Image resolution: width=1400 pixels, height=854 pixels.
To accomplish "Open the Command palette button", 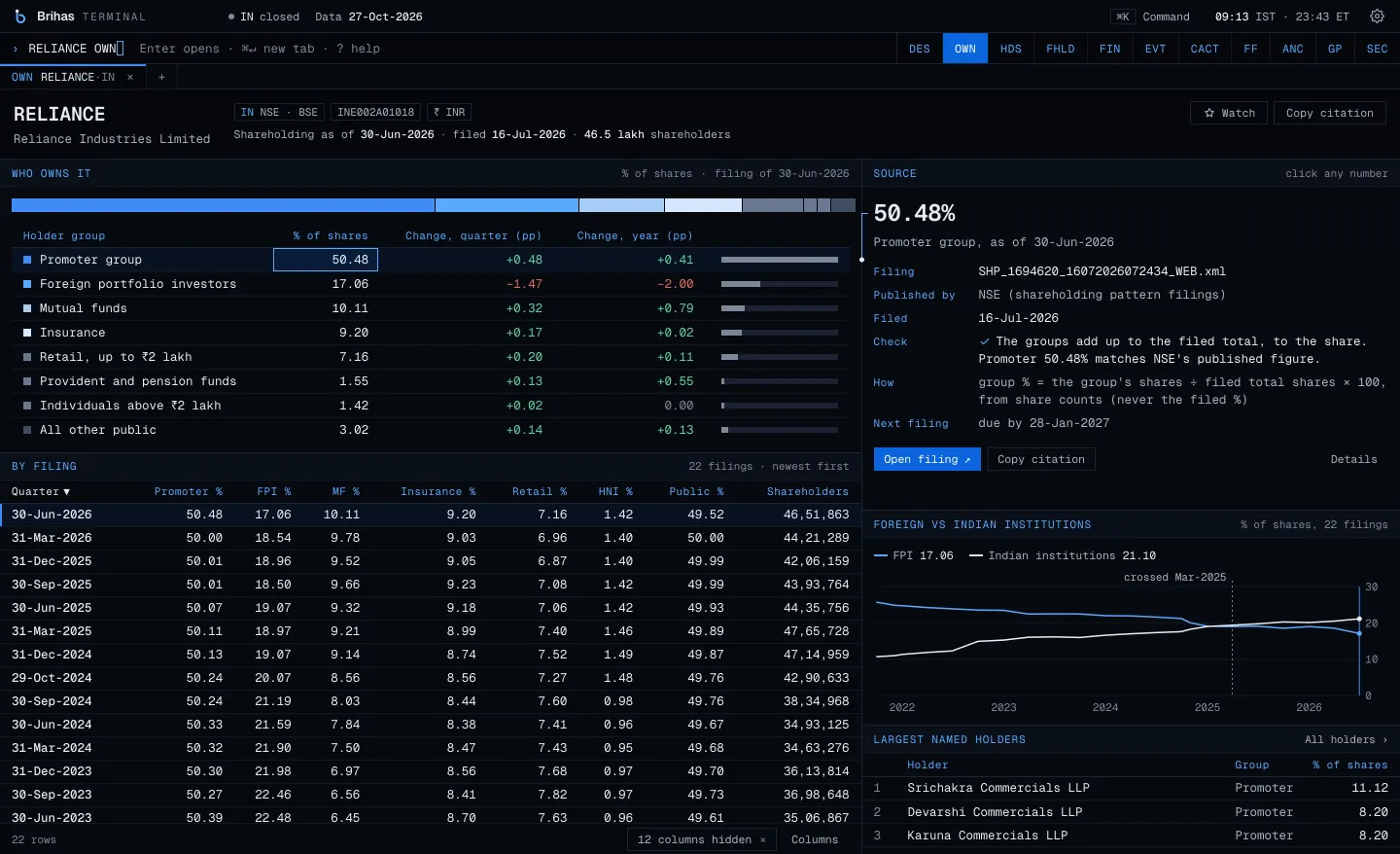I will 1152,17.
